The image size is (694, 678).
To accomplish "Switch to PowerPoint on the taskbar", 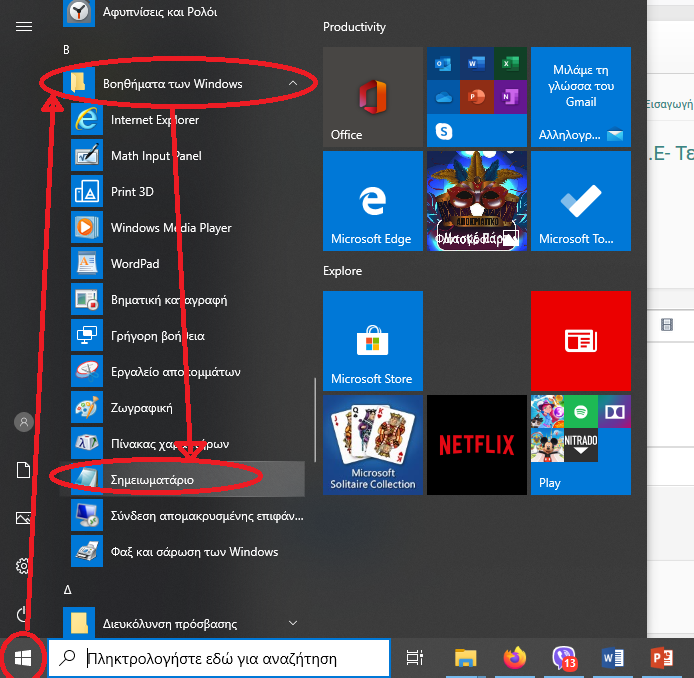I will 662,659.
